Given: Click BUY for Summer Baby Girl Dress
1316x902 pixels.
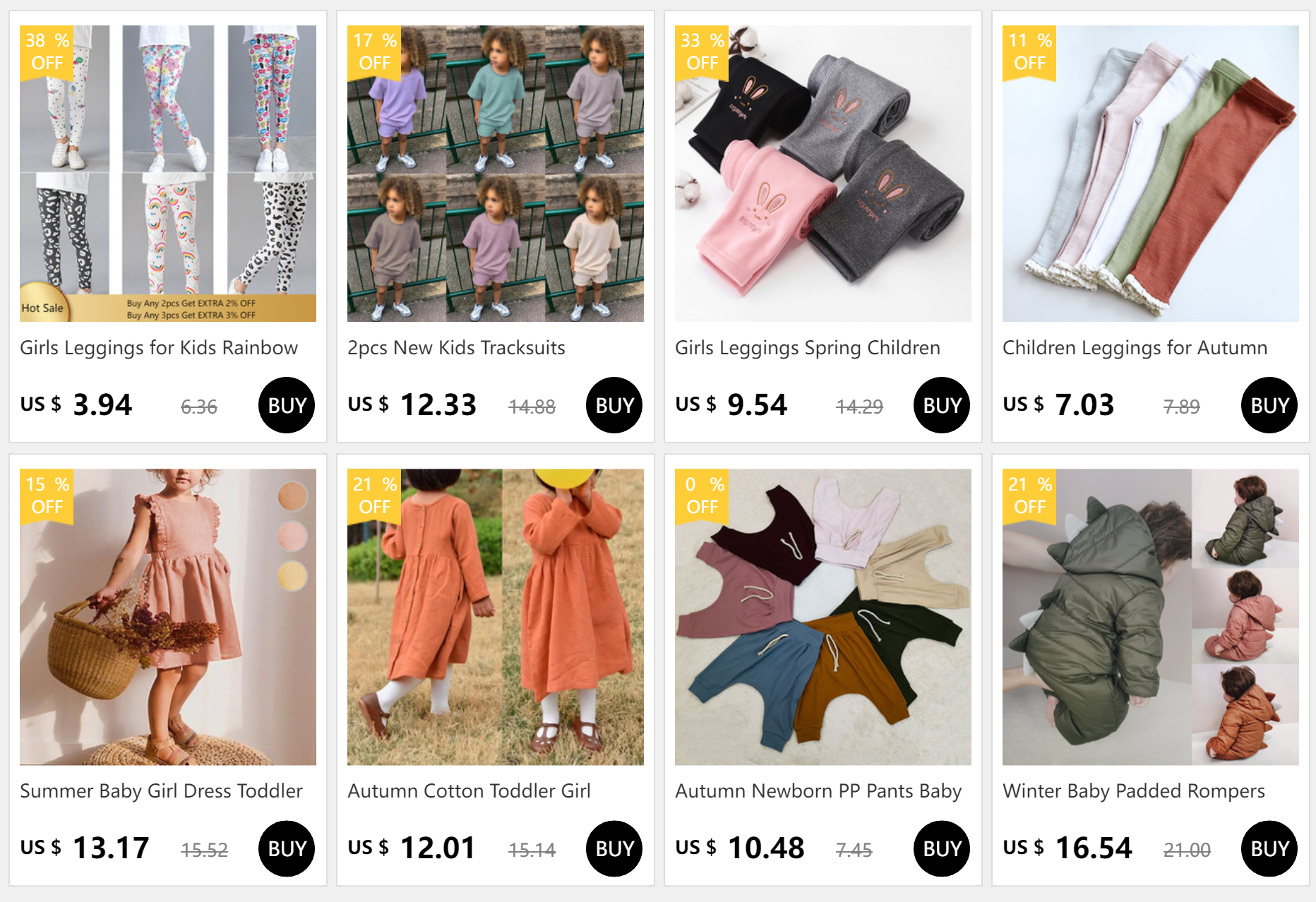Looking at the screenshot, I should [x=287, y=848].
